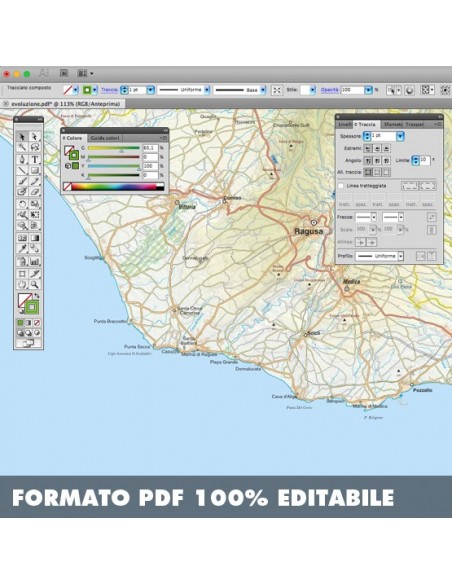This screenshot has height=584, width=452.
Task: Click the Opacità link in control bar
Action: [x=330, y=90]
